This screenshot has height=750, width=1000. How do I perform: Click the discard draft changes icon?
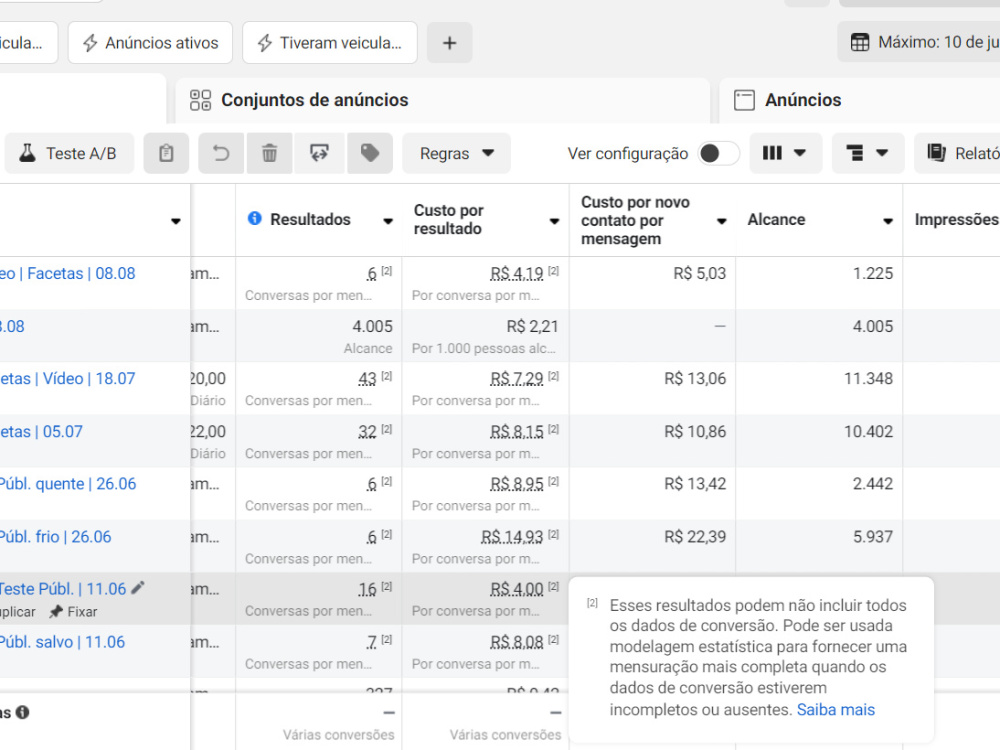click(319, 153)
